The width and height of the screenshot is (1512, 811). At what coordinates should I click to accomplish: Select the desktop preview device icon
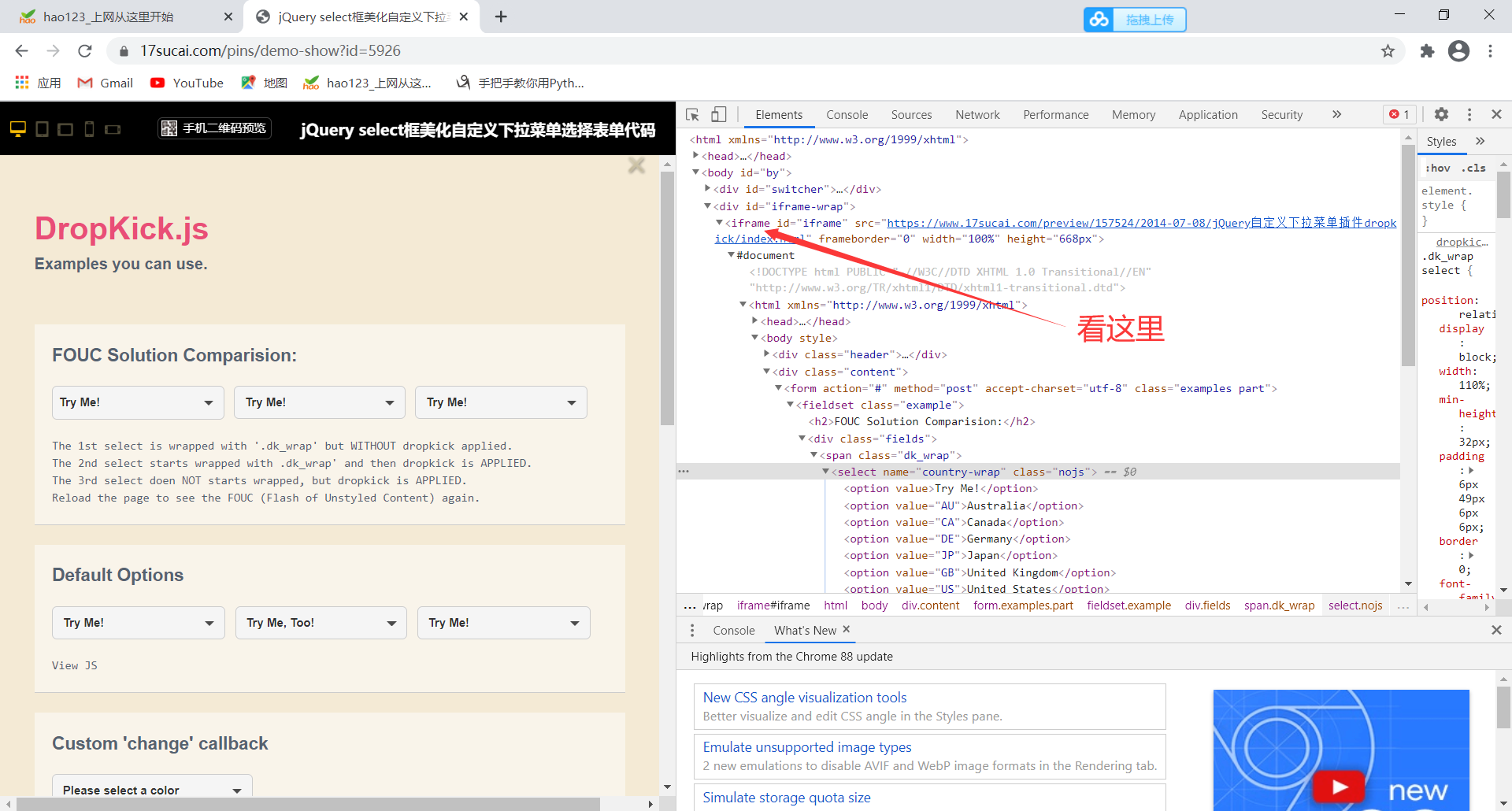[18, 128]
